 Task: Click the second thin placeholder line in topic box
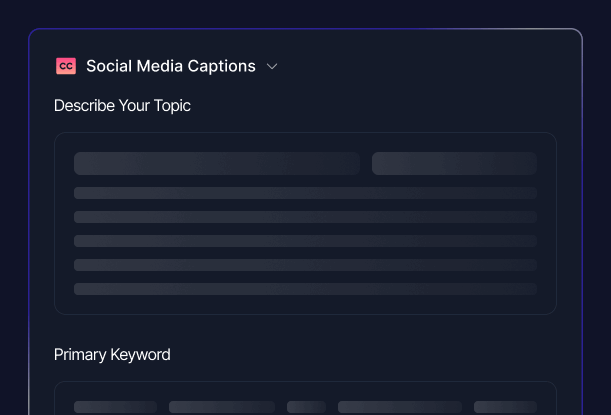[305, 217]
